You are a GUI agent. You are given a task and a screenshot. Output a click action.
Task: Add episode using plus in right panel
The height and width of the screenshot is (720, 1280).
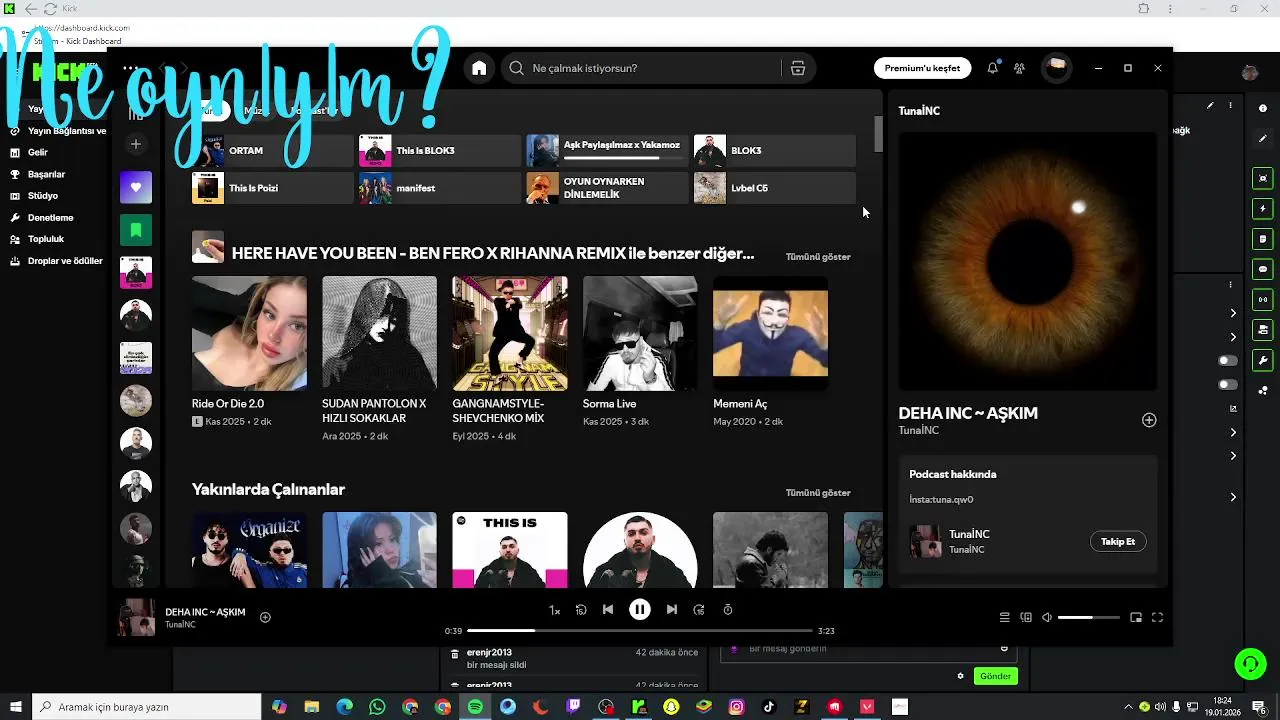(1149, 420)
